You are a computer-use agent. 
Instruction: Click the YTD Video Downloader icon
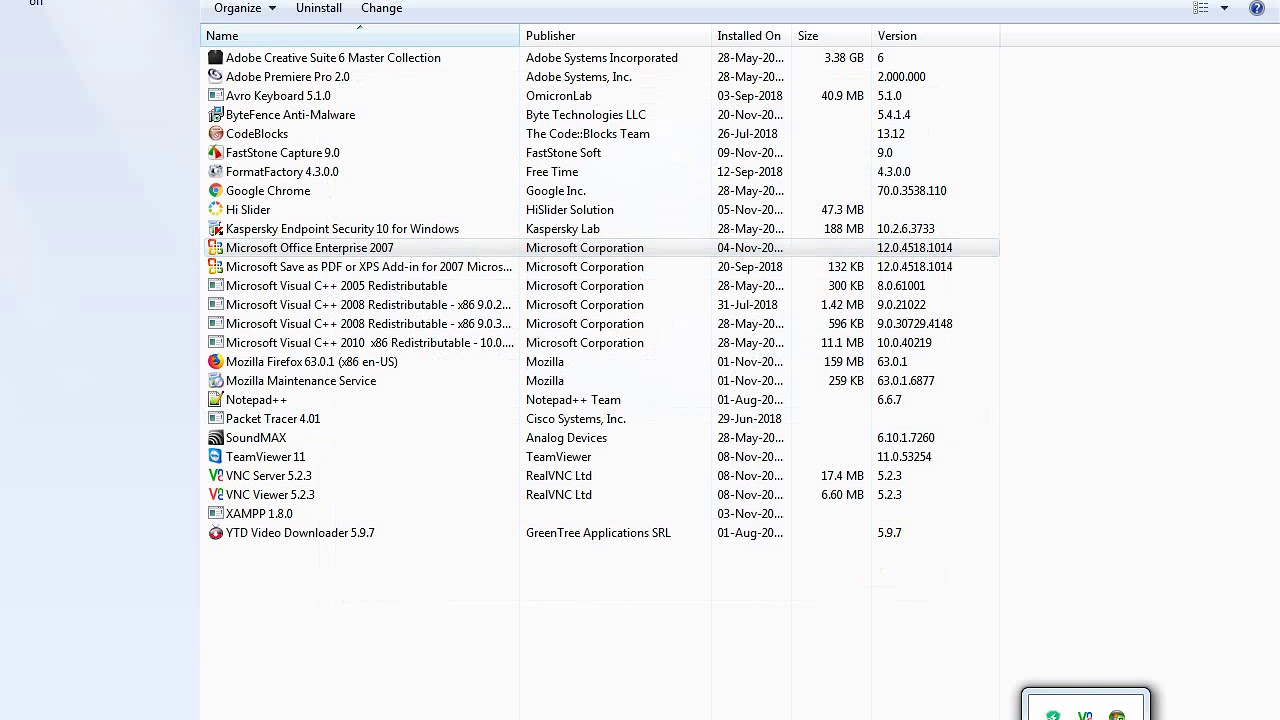215,533
